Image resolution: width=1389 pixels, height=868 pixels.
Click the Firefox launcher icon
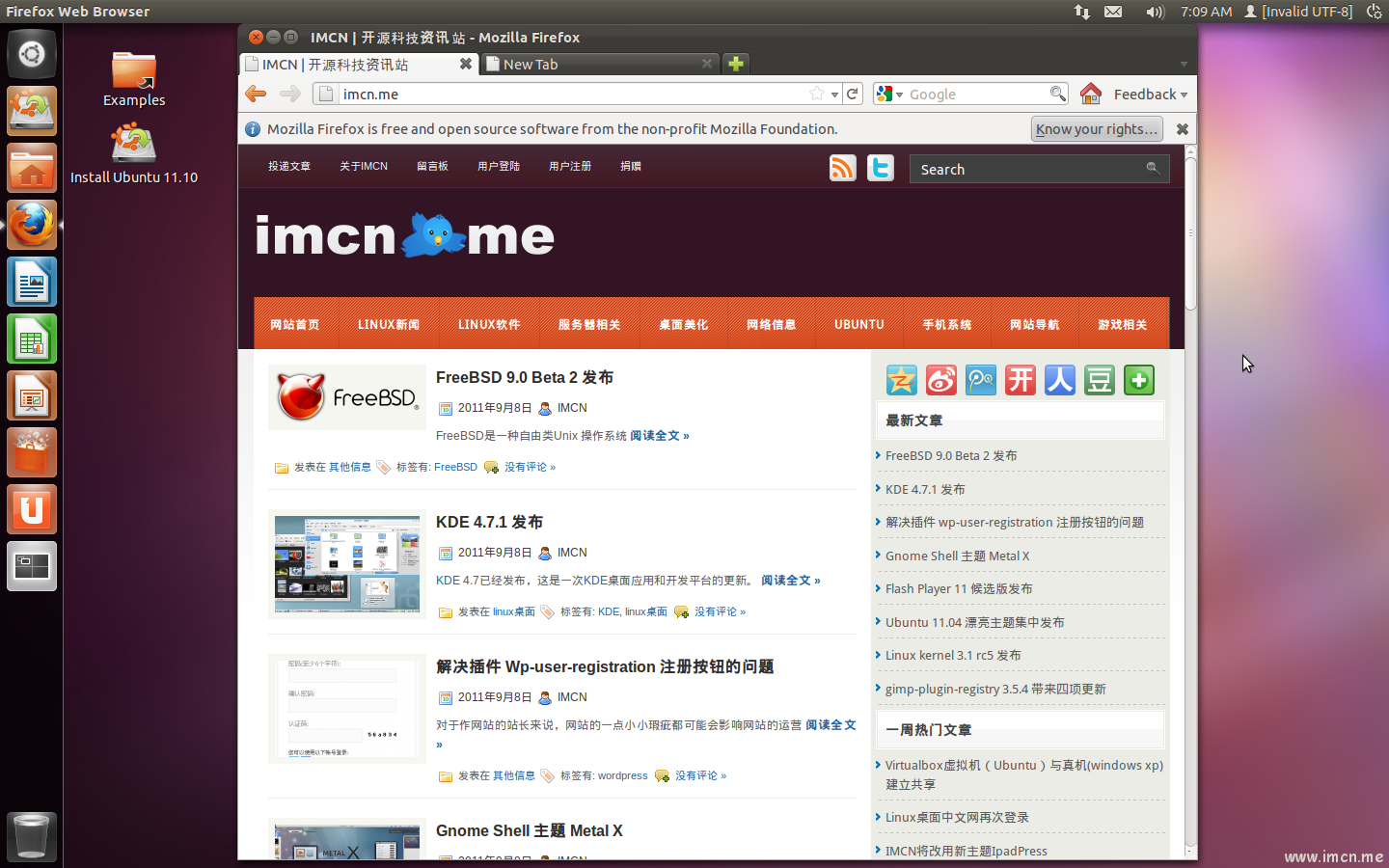(32, 225)
